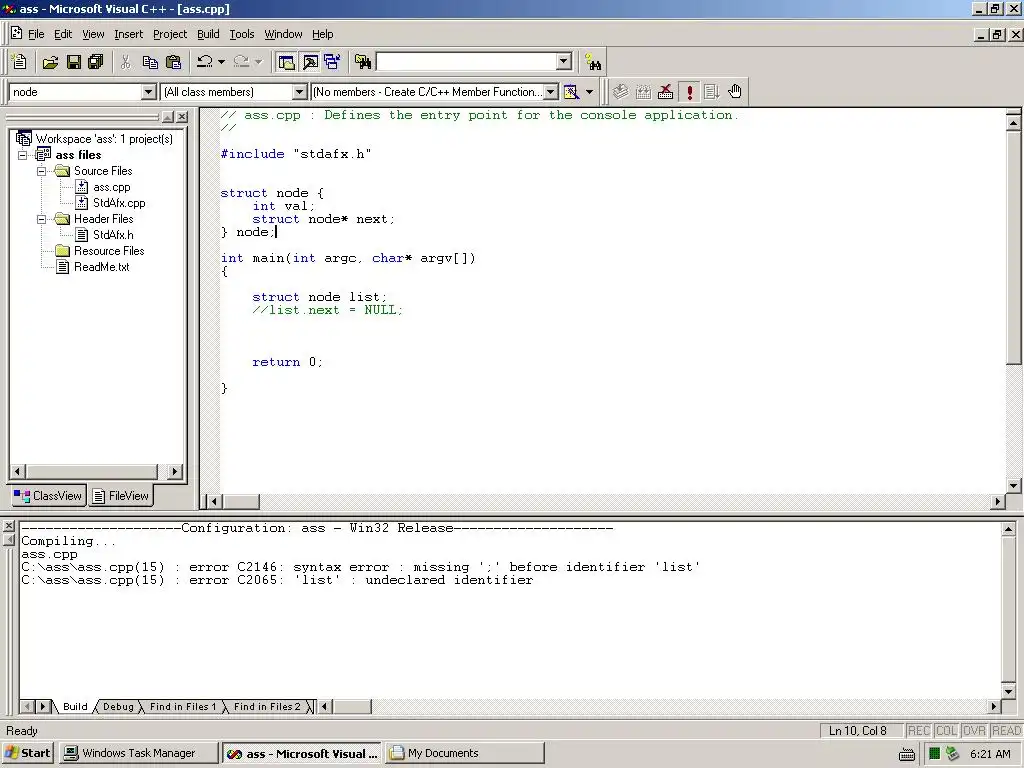Image resolution: width=1024 pixels, height=768 pixels.
Task: Collapse the 'ass files' project node
Action: coord(23,155)
